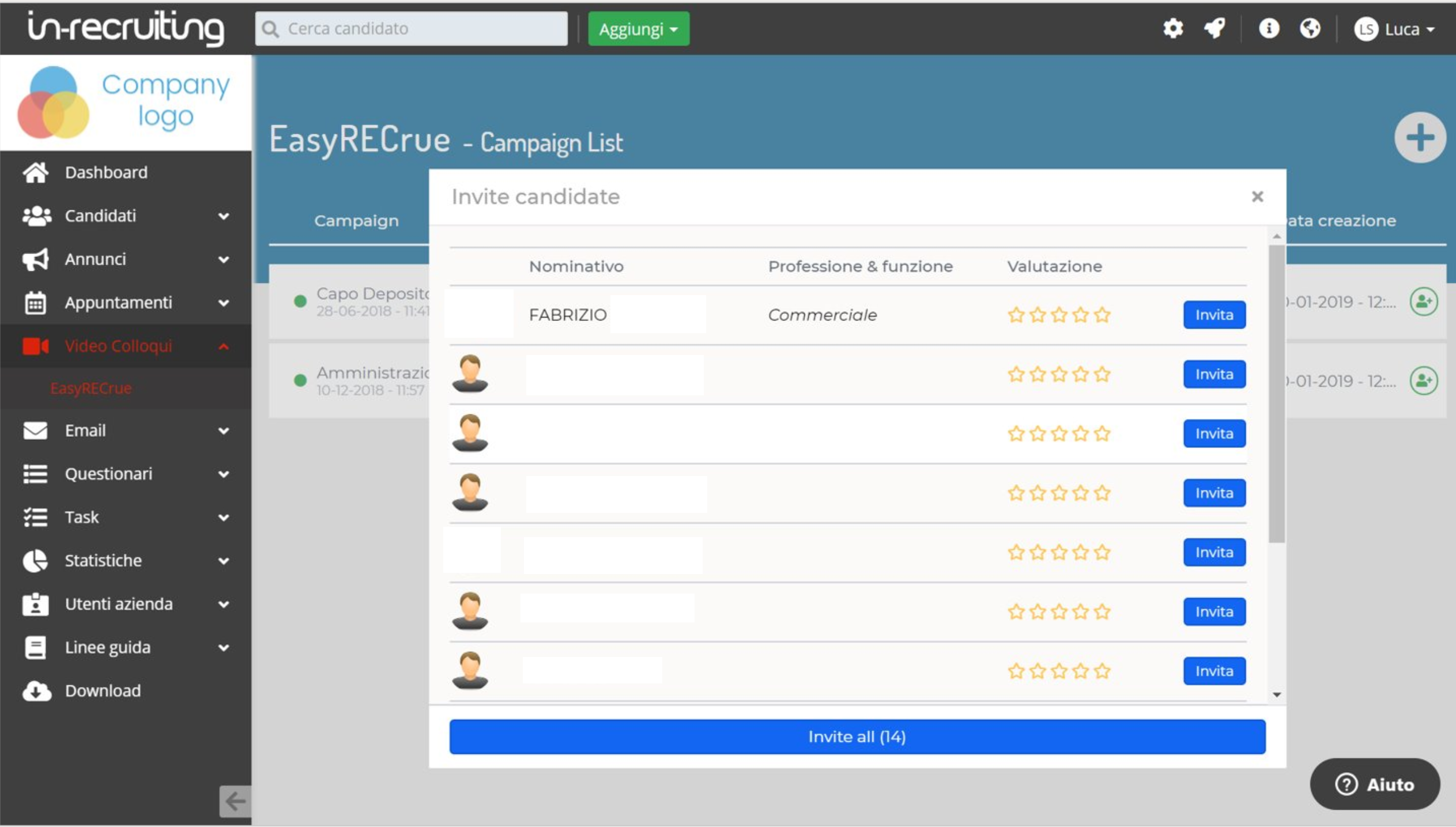Collapse sidebar with the left arrow button
This screenshot has width=1456, height=827.
[x=235, y=801]
